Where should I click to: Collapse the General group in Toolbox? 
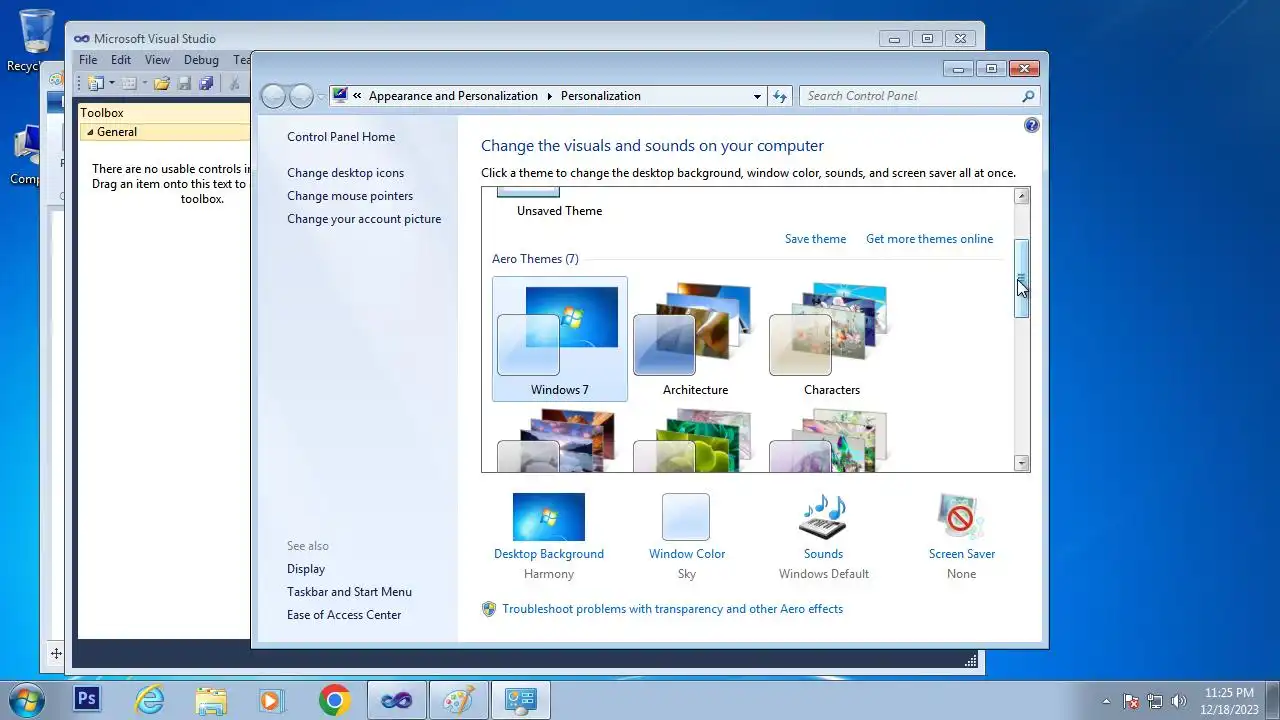90,132
